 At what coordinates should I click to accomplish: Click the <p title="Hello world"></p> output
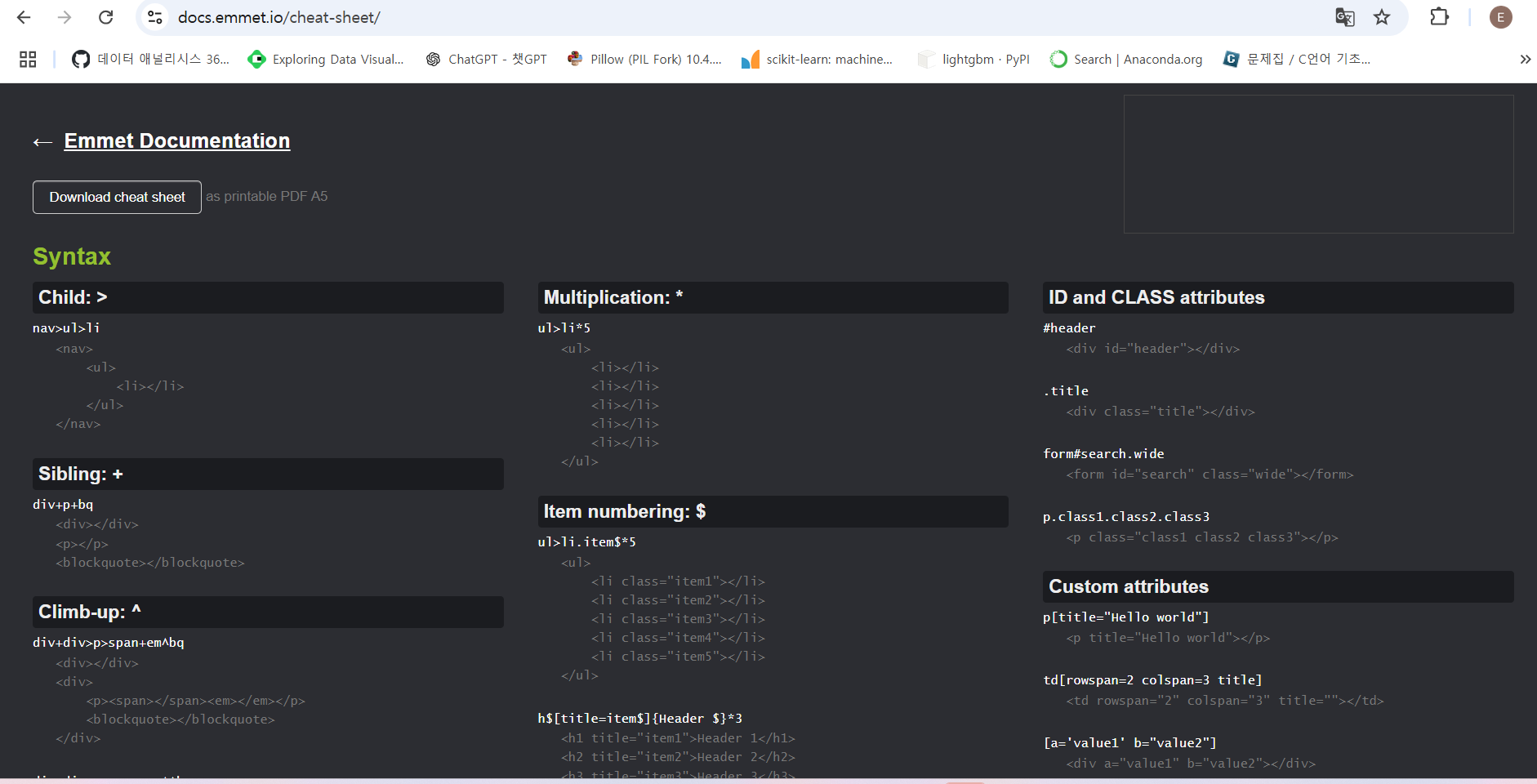(1168, 638)
